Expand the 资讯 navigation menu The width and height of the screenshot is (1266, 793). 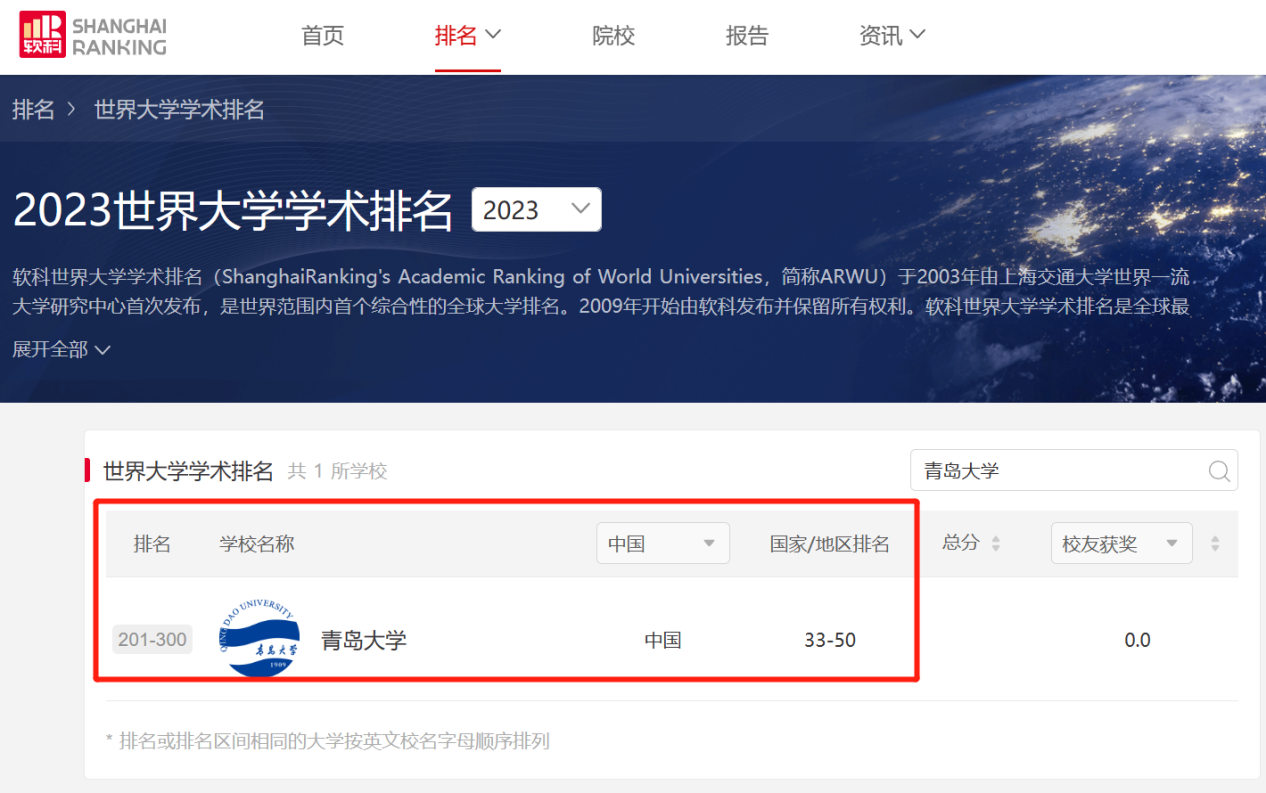point(892,36)
